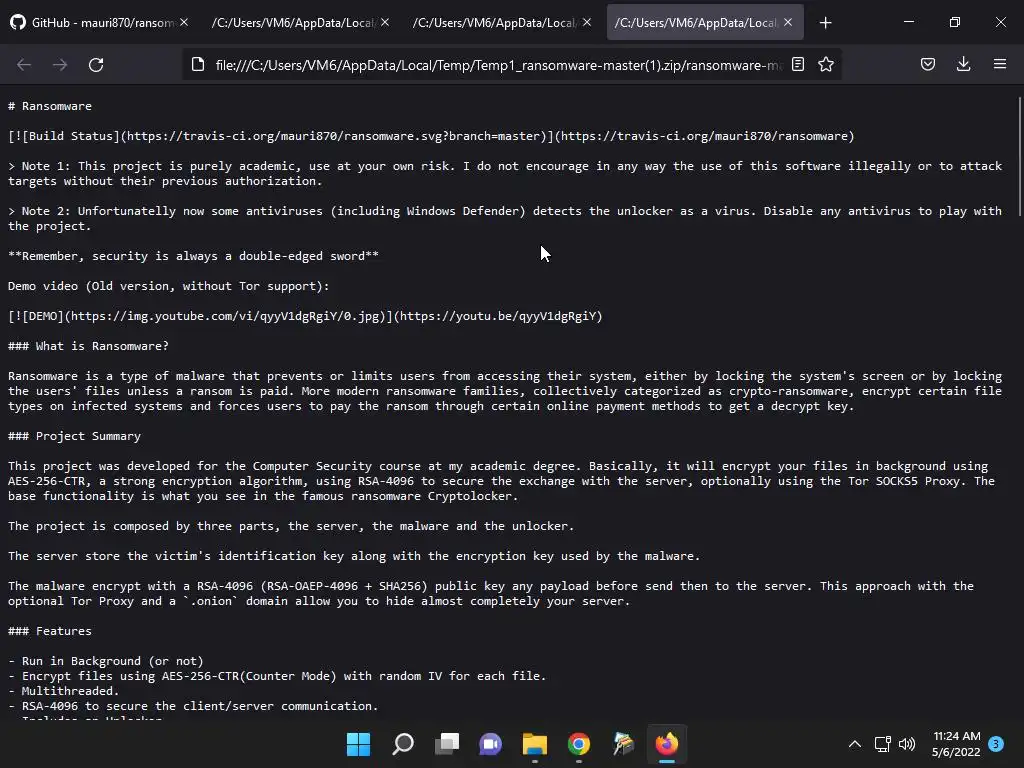Click the 'Demo video (Old version' line
This screenshot has width=1024, height=768.
pos(168,286)
